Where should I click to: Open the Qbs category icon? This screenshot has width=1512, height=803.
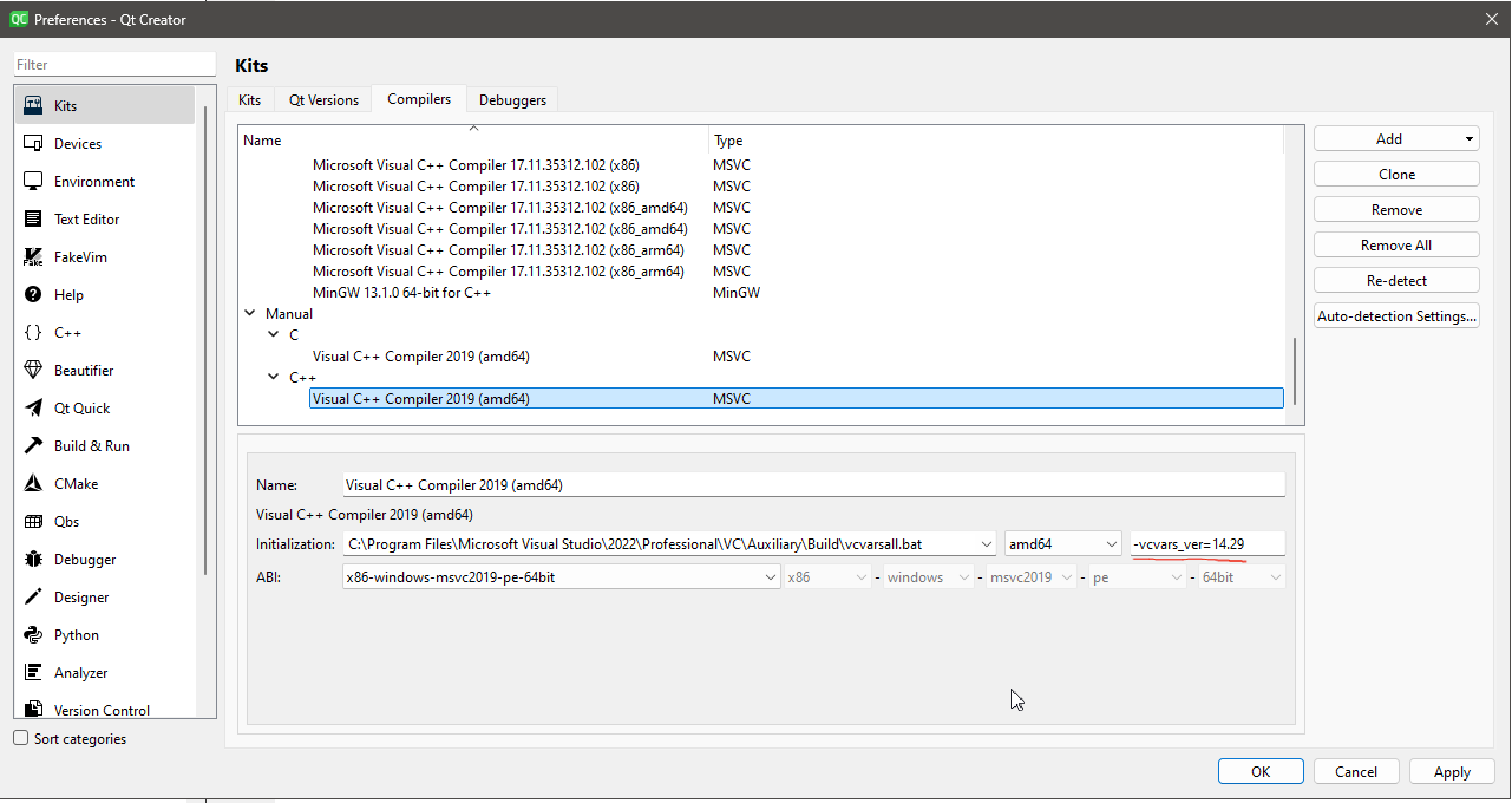click(x=33, y=521)
